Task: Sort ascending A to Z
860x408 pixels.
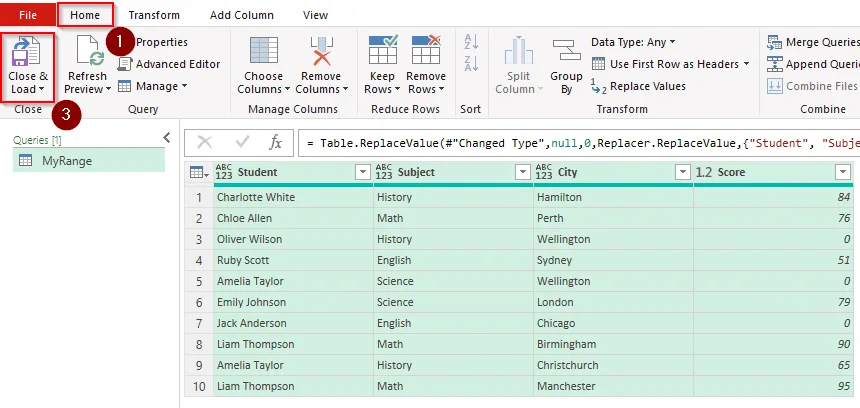Action: click(471, 41)
